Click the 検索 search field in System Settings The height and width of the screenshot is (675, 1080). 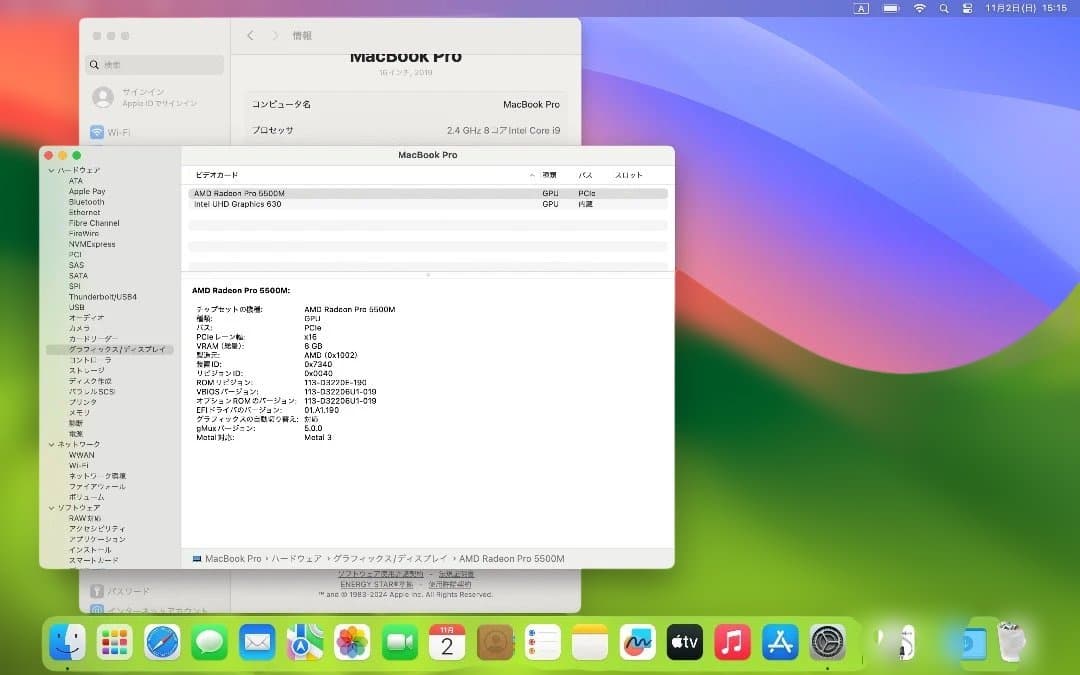pyautogui.click(x=153, y=64)
